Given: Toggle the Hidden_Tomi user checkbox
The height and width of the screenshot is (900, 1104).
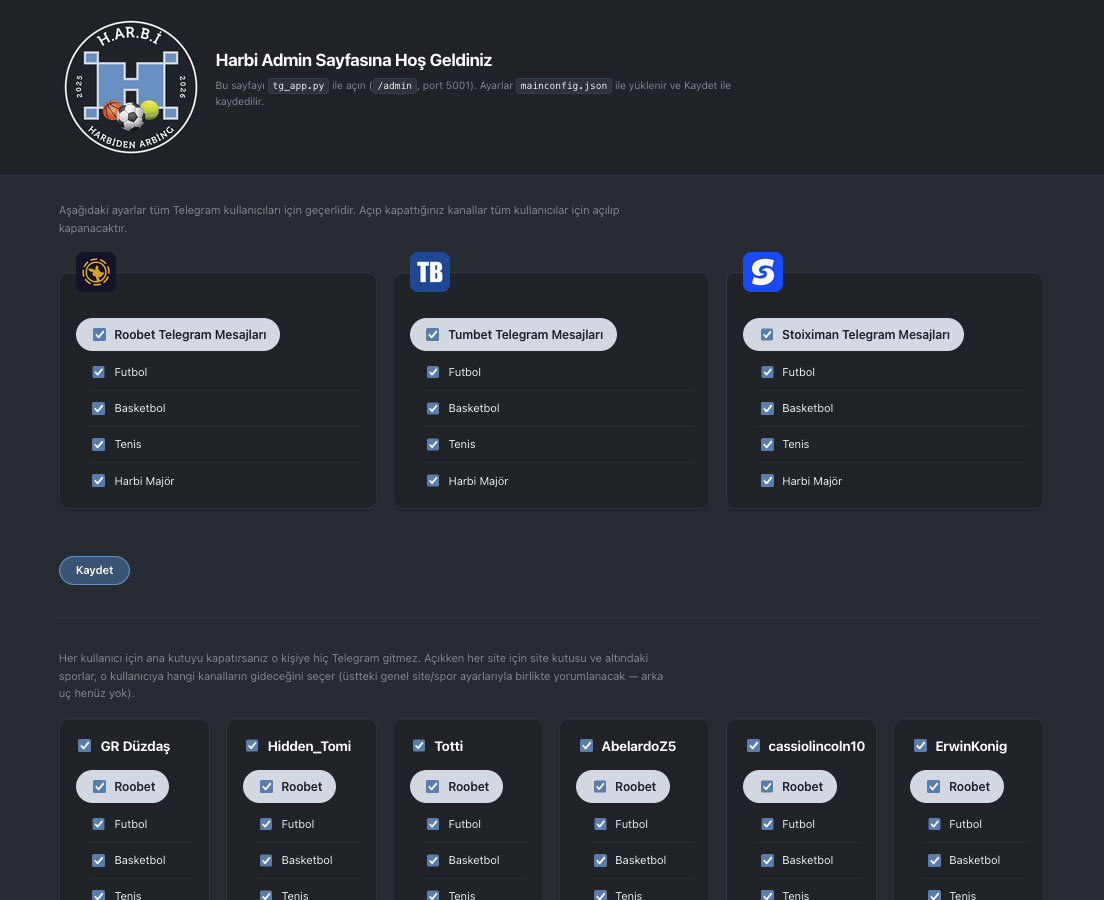Looking at the screenshot, I should pos(251,746).
